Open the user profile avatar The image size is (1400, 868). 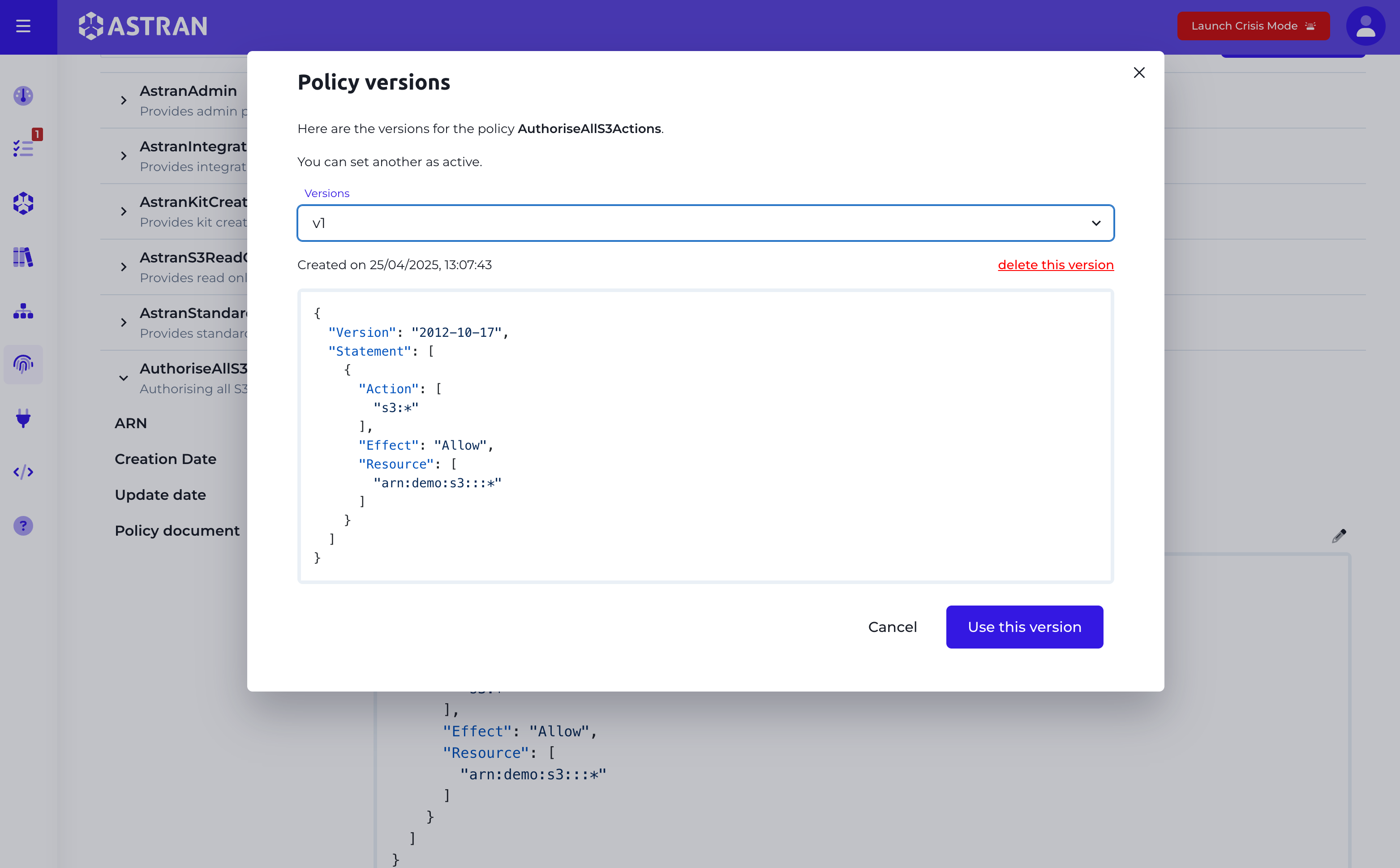1365,26
